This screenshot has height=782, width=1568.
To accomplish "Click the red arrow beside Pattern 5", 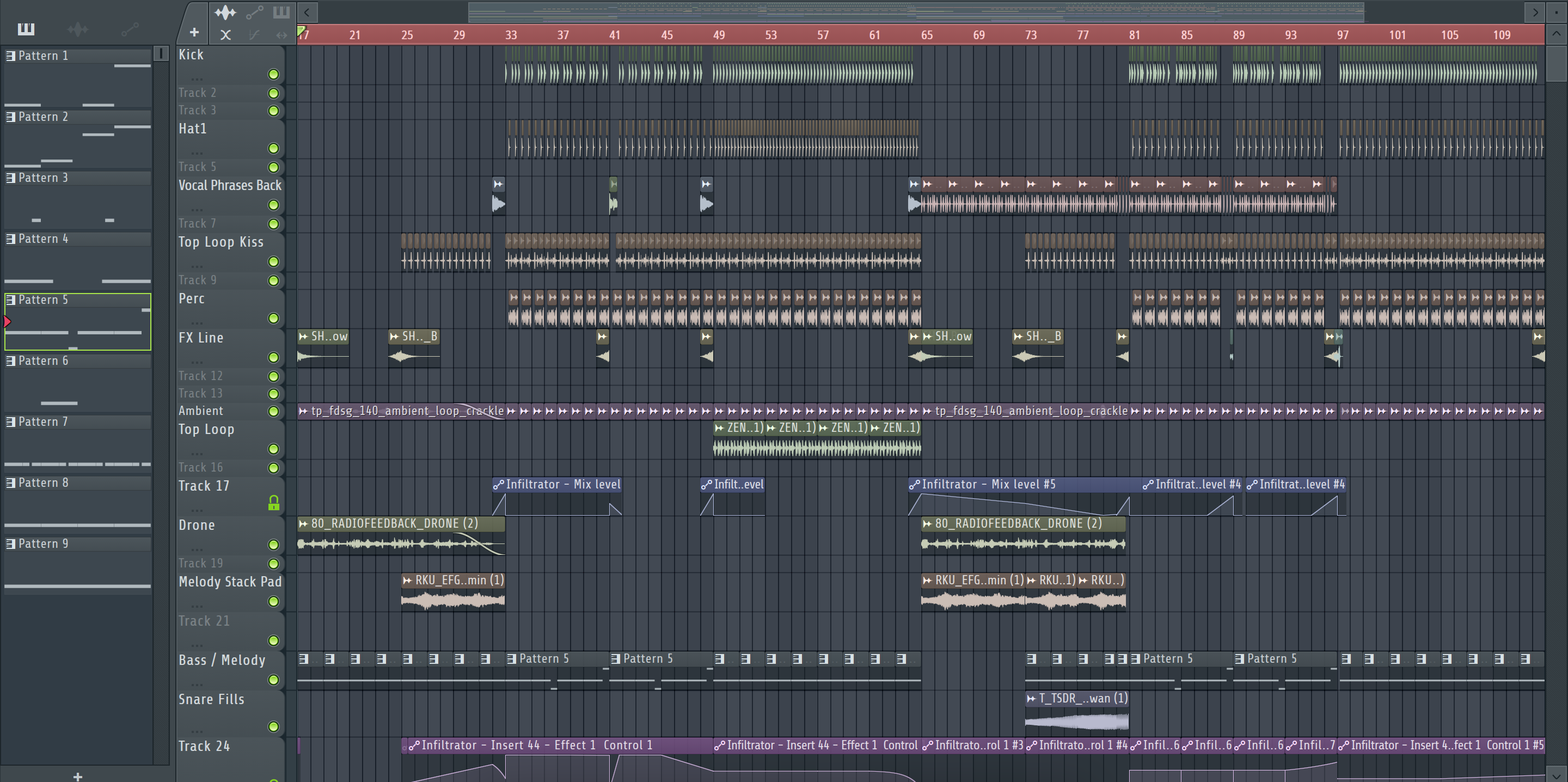I will tap(7, 322).
